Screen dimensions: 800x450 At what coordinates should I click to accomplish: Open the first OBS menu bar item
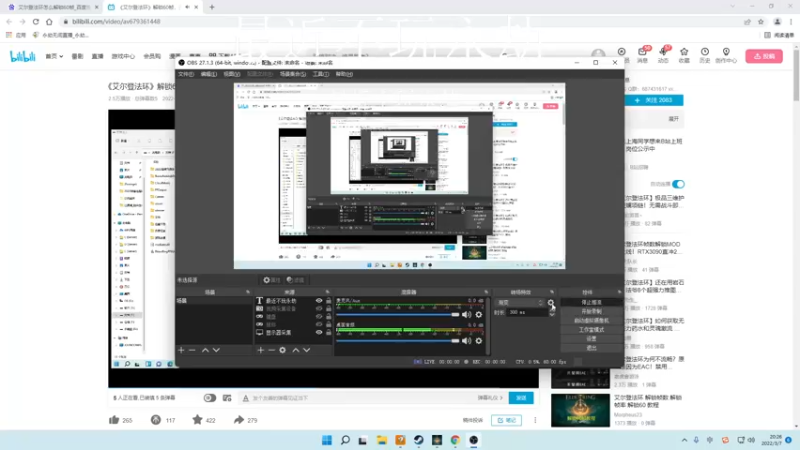186,74
